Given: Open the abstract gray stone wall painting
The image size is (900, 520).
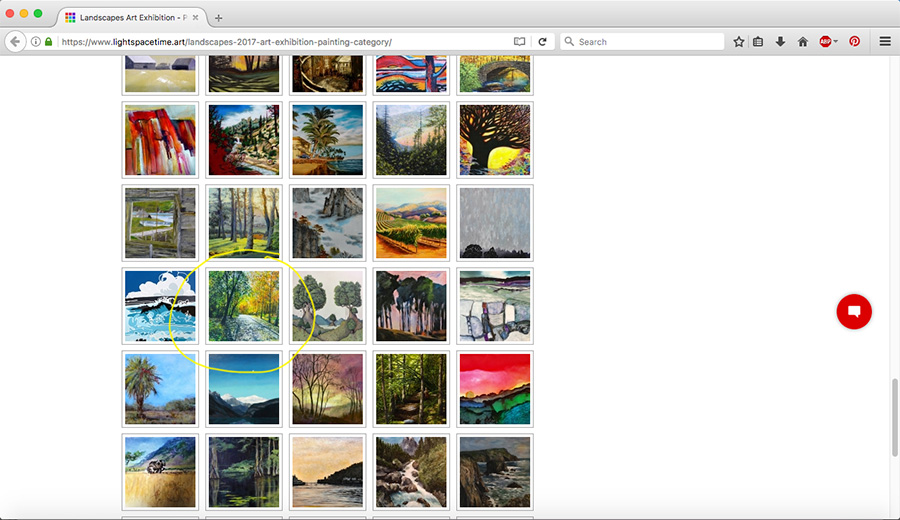Looking at the screenshot, I should pos(495,306).
